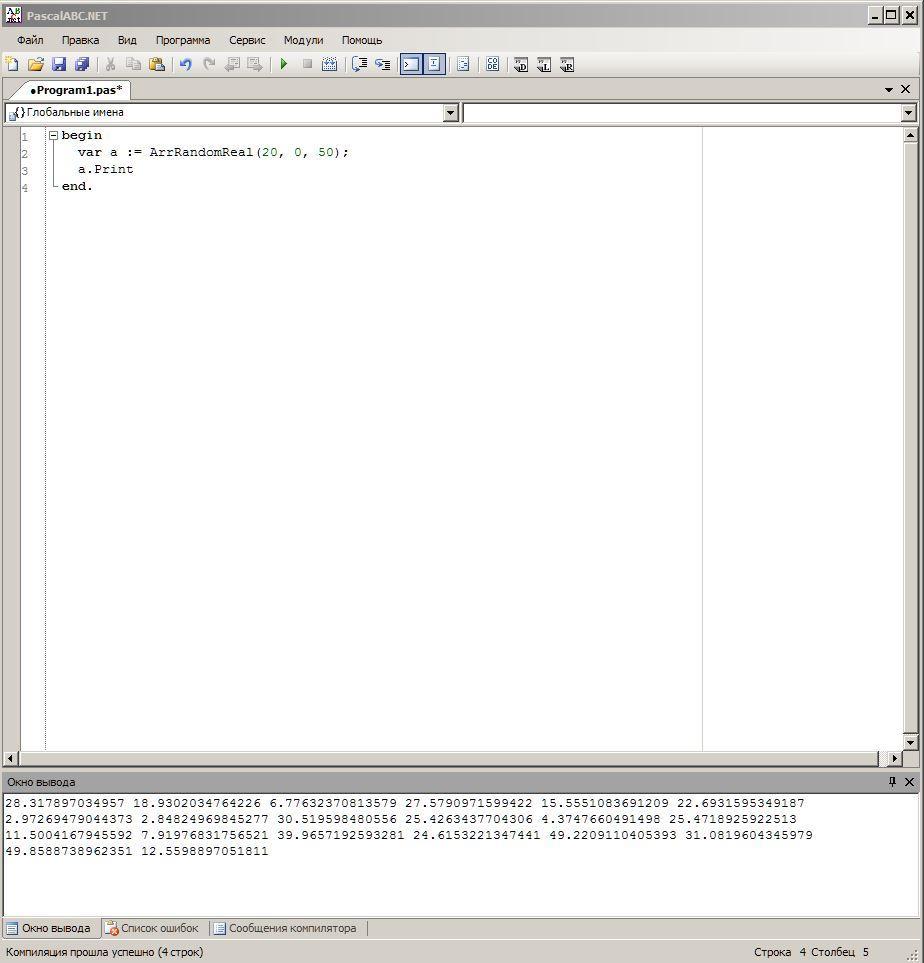Stop the running program
Screen dimensions: 924x963
[307, 64]
